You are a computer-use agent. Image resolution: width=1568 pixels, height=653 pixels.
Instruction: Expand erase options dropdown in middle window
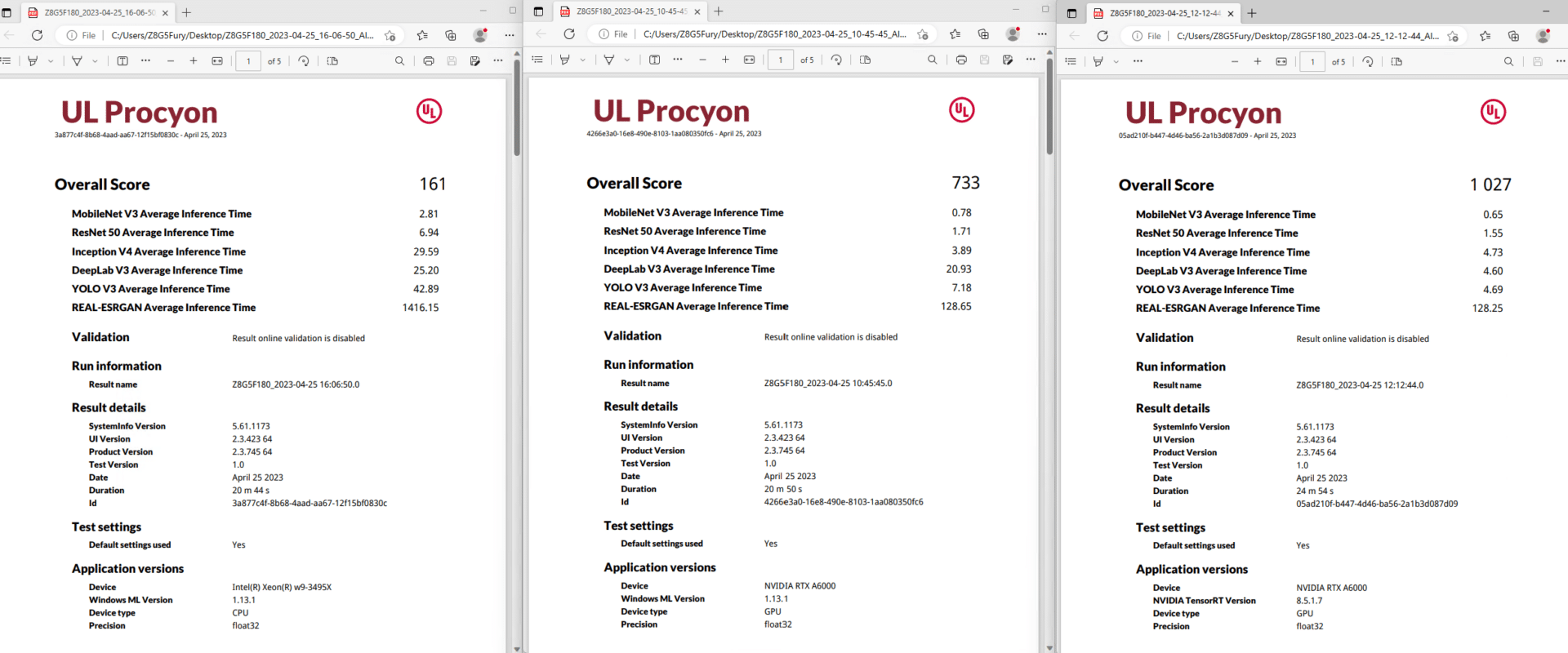(627, 60)
